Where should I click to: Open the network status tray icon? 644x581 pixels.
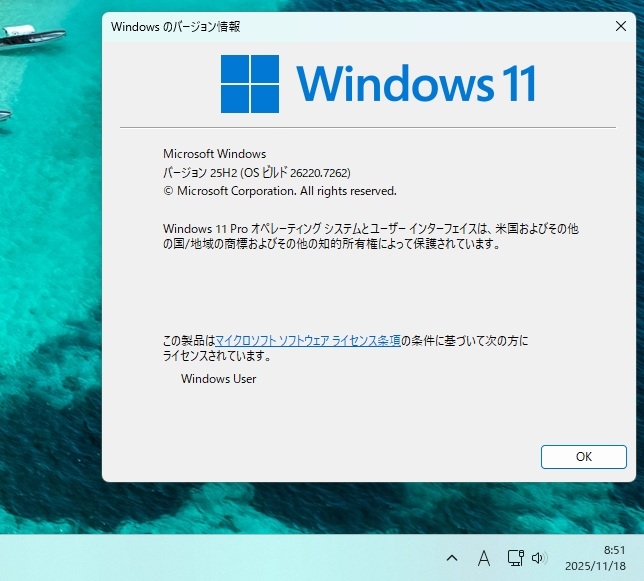(x=515, y=558)
